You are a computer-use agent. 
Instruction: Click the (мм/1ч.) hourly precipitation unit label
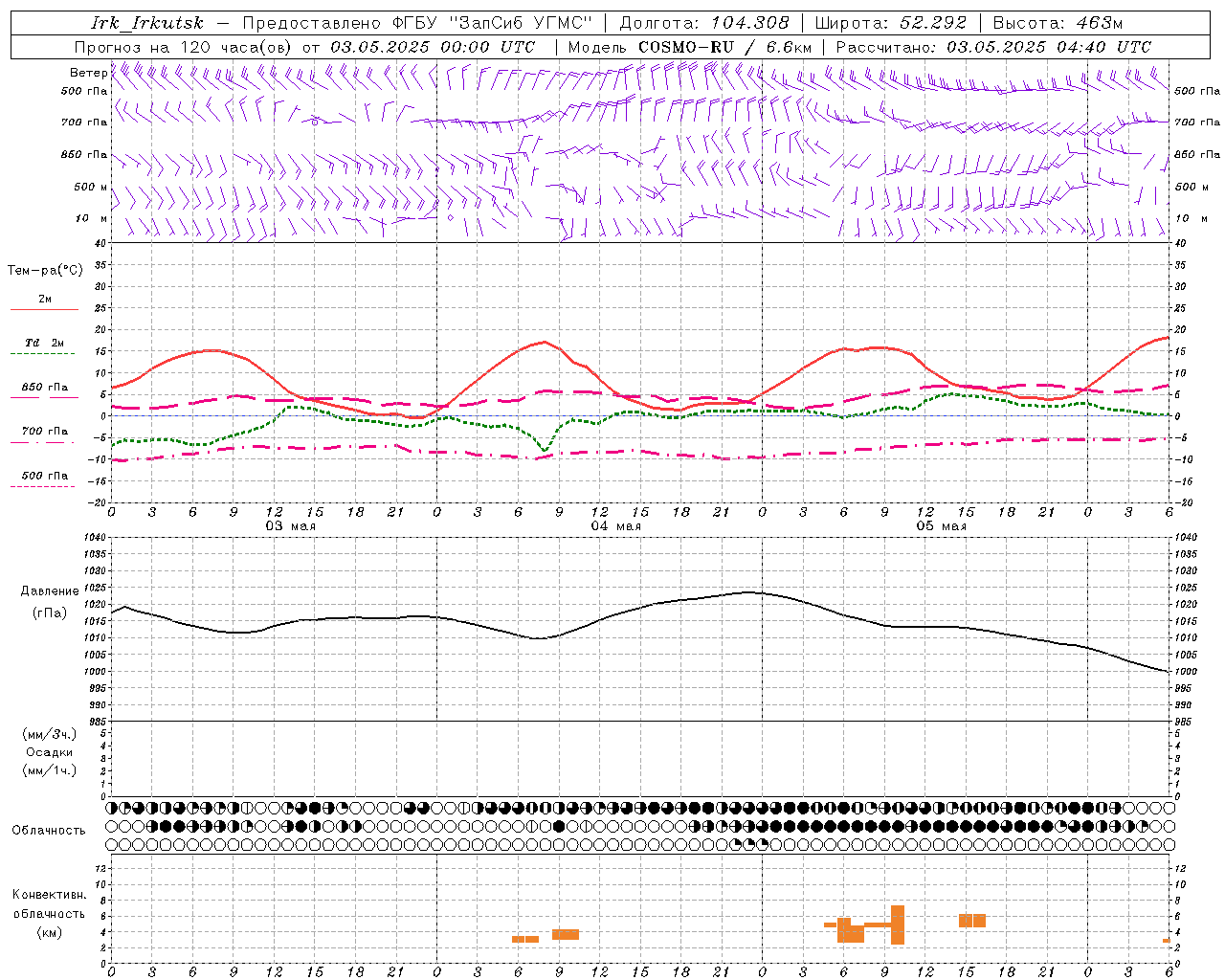(x=50, y=770)
